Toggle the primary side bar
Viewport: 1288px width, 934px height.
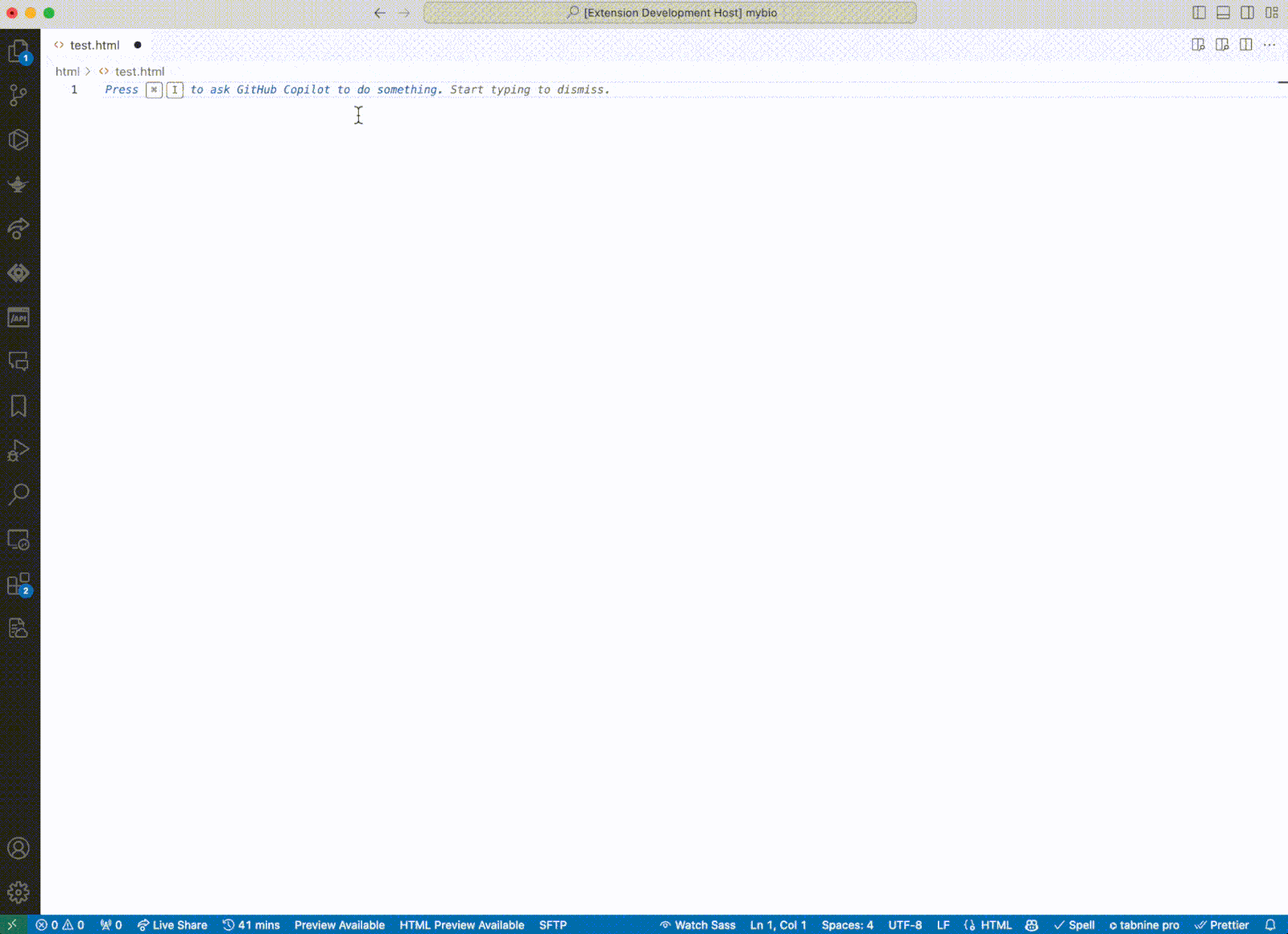pos(1199,13)
